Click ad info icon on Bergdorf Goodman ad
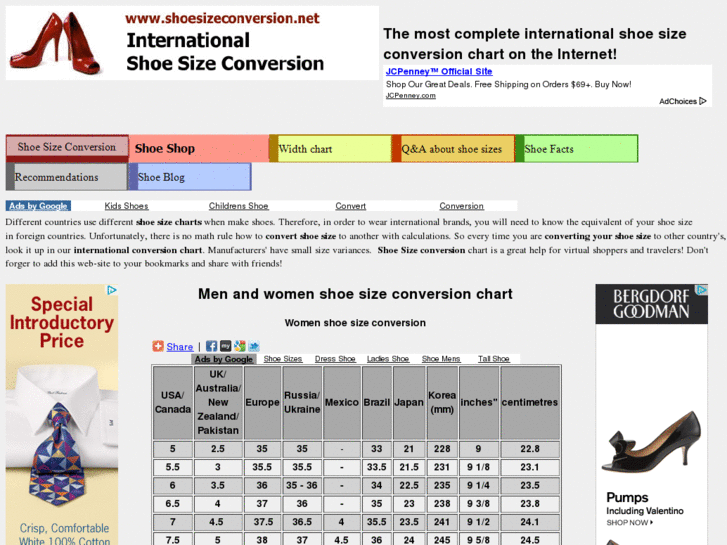 tap(702, 290)
